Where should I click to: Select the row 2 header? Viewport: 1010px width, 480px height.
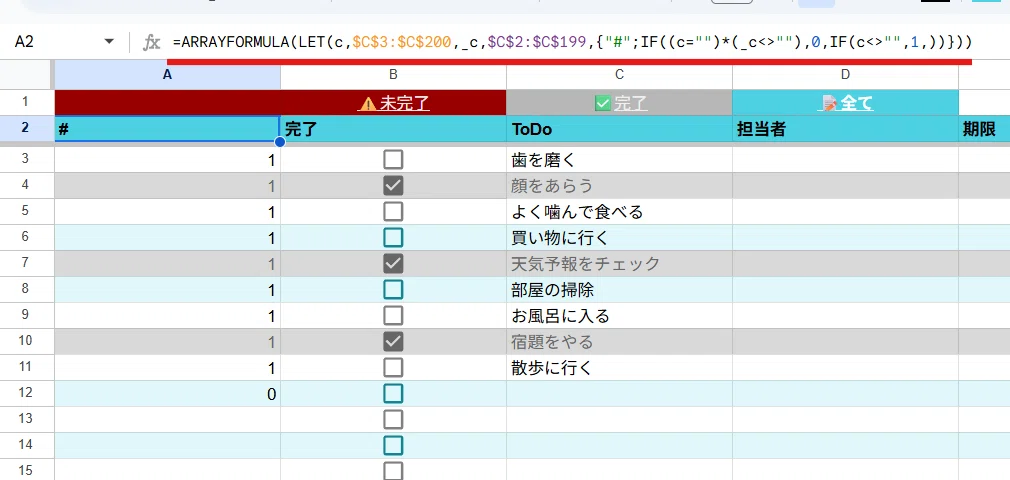26,128
